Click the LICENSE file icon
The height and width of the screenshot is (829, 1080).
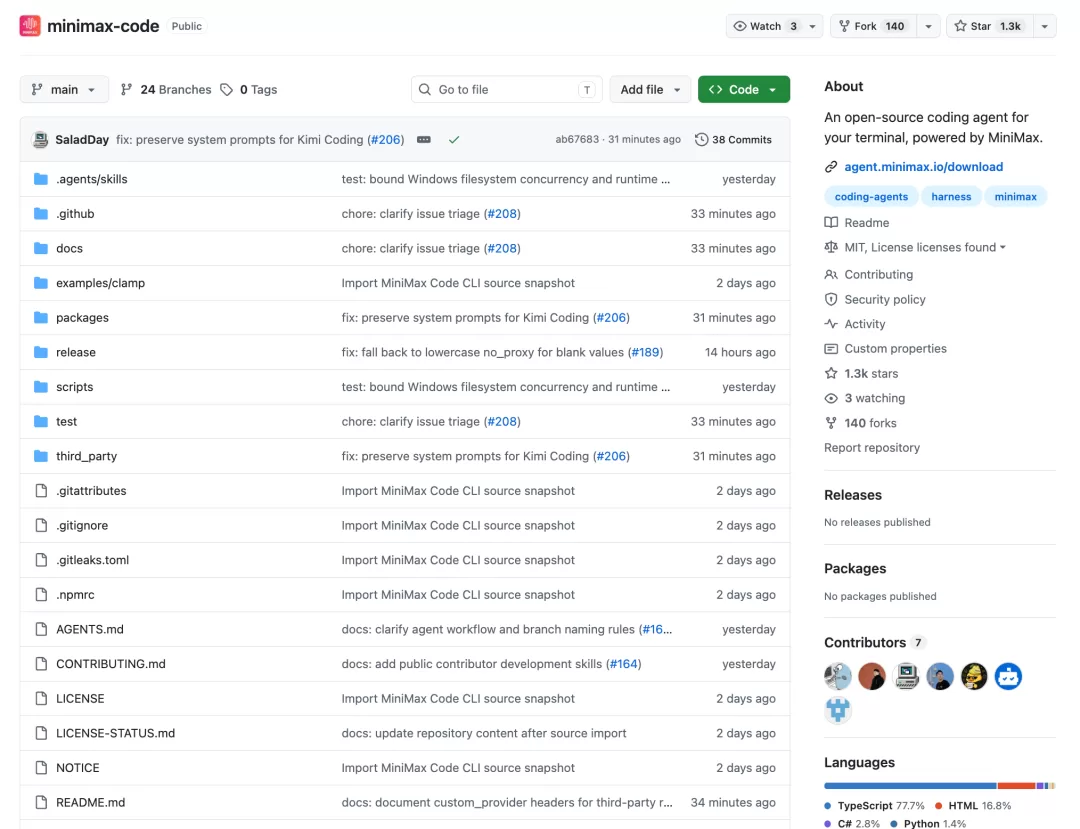click(41, 698)
